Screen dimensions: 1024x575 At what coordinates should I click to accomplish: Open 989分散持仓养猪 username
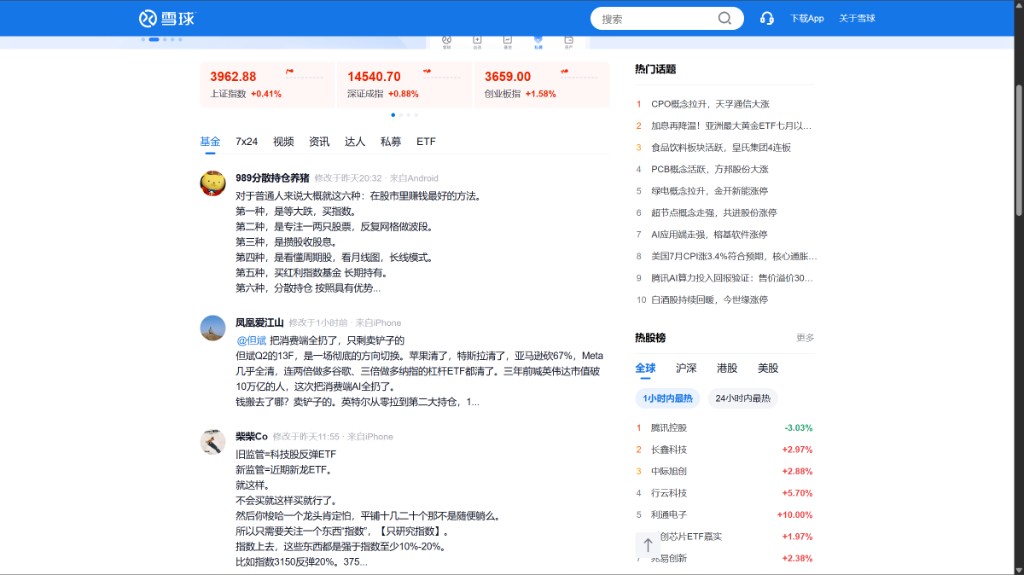tap(272, 178)
